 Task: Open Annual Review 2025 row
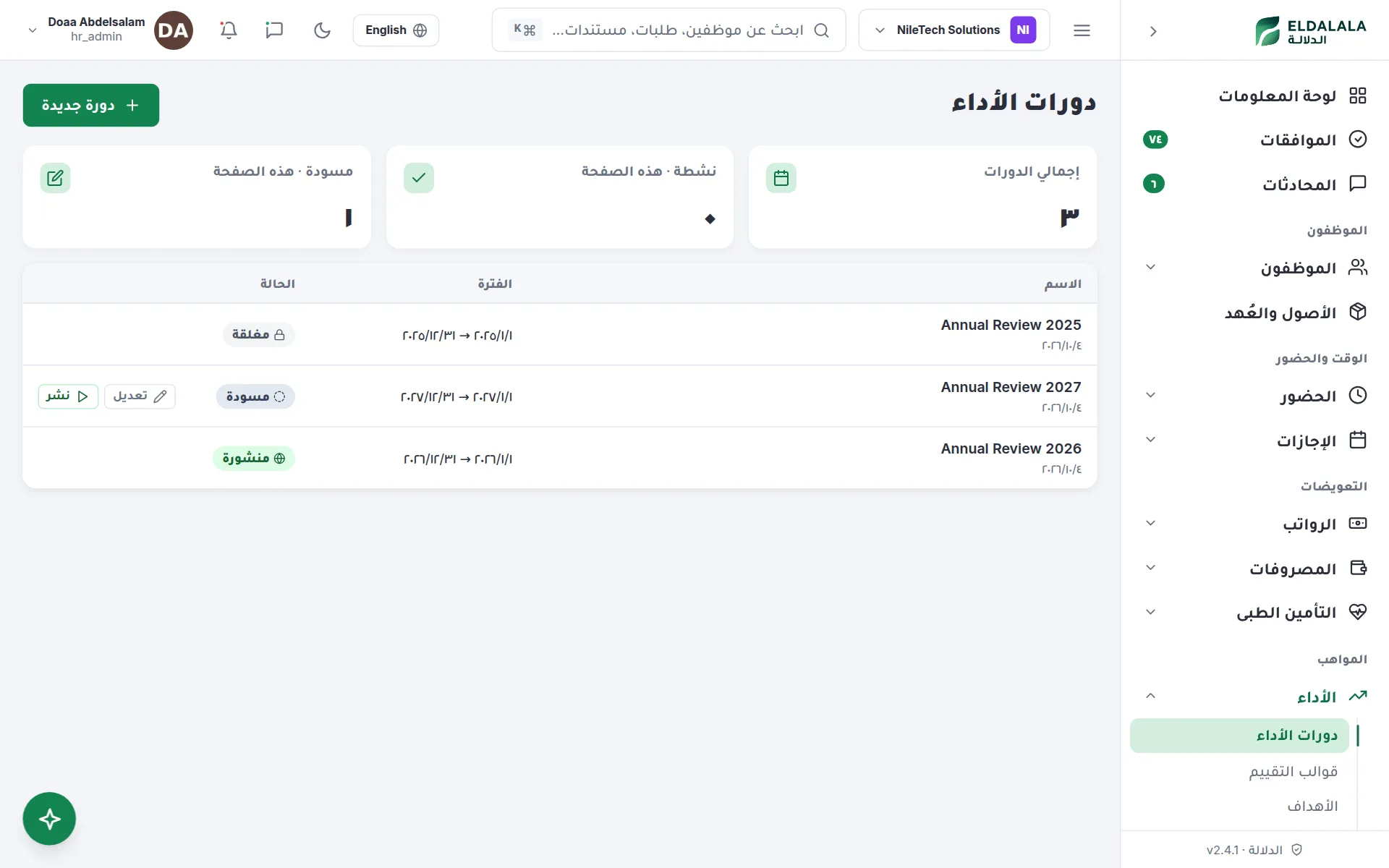(560, 334)
